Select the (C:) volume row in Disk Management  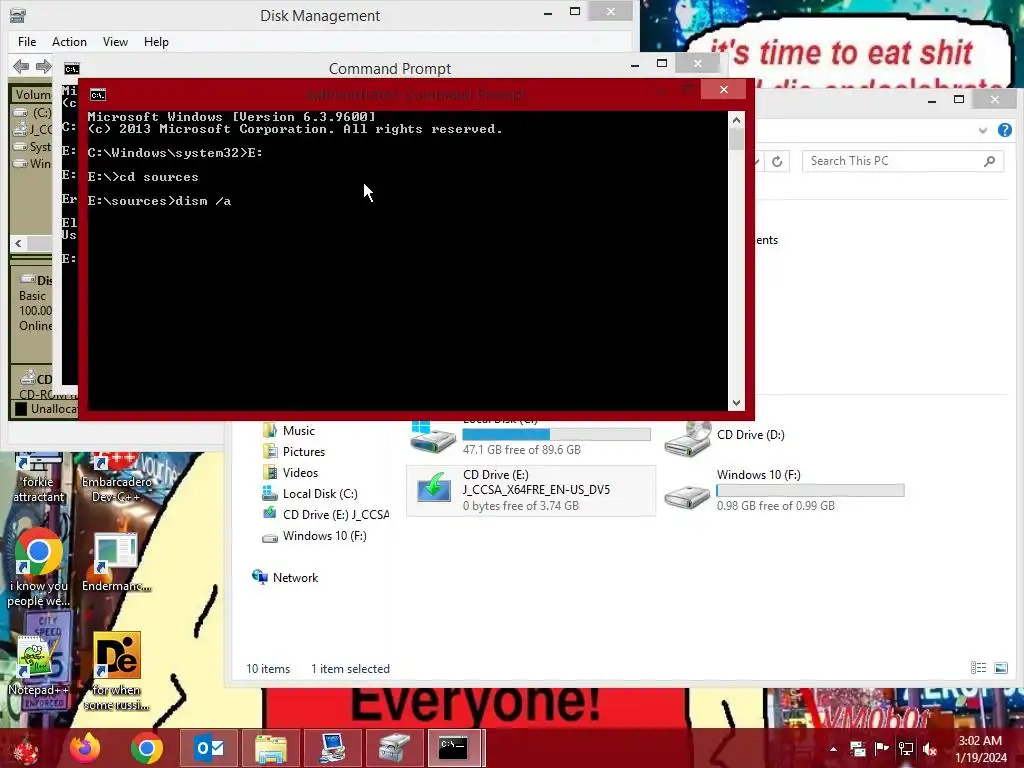point(33,112)
